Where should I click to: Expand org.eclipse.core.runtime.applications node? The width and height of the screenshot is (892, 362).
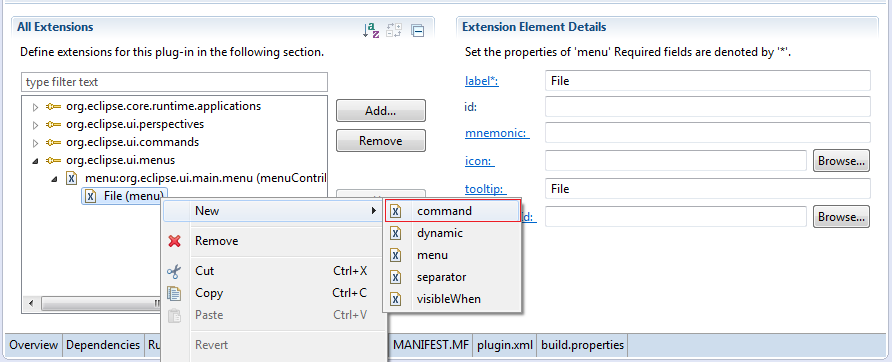(x=35, y=107)
